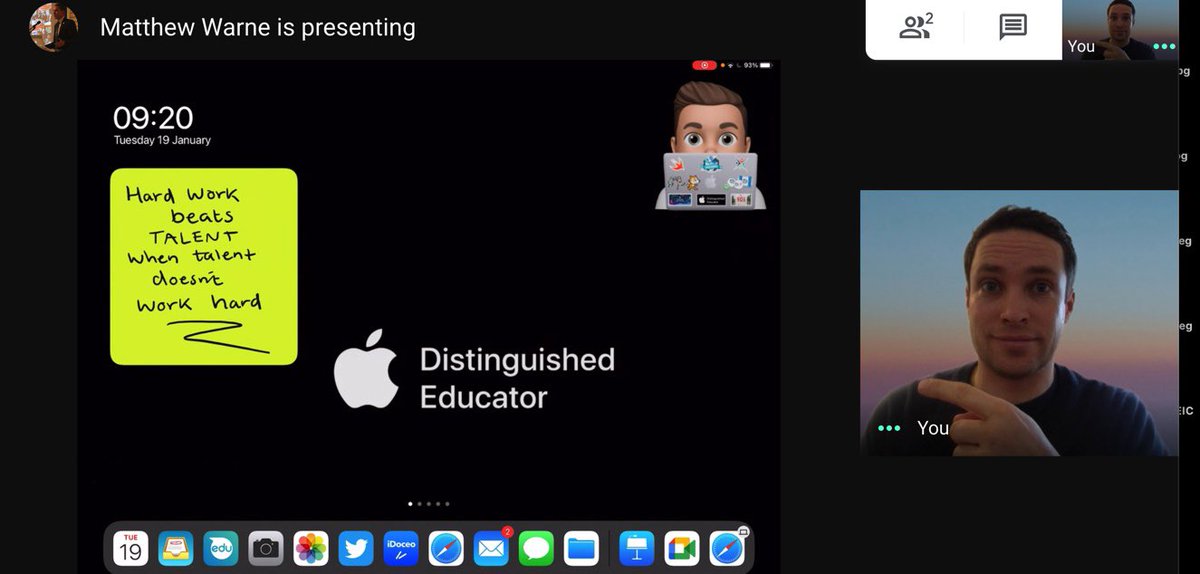This screenshot has height=574, width=1200.
Task: Tap the battery 93% status indicator
Action: (x=758, y=65)
